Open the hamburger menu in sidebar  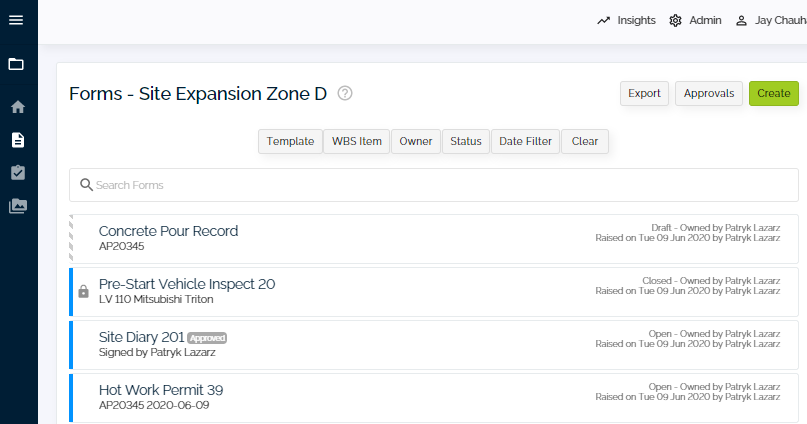click(x=16, y=20)
